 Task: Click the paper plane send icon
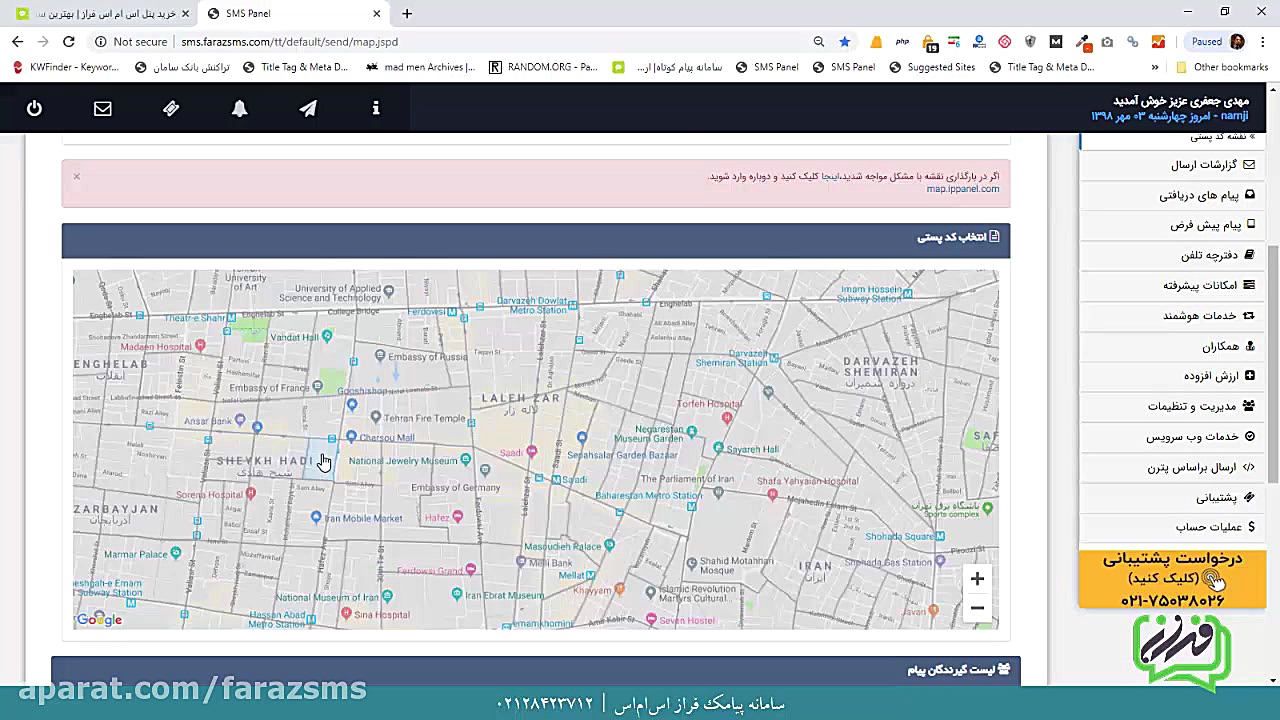(x=307, y=108)
